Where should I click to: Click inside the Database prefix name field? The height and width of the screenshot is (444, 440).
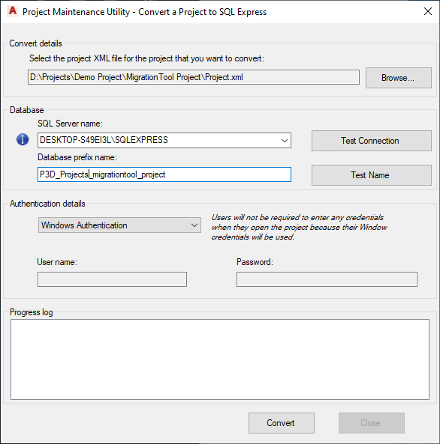(164, 174)
